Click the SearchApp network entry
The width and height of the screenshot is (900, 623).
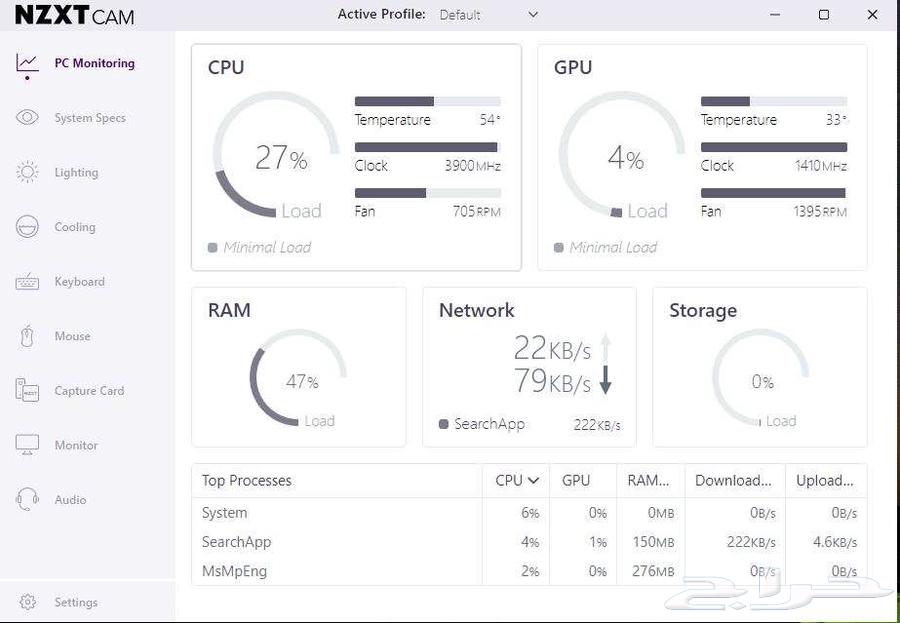[x=490, y=423]
